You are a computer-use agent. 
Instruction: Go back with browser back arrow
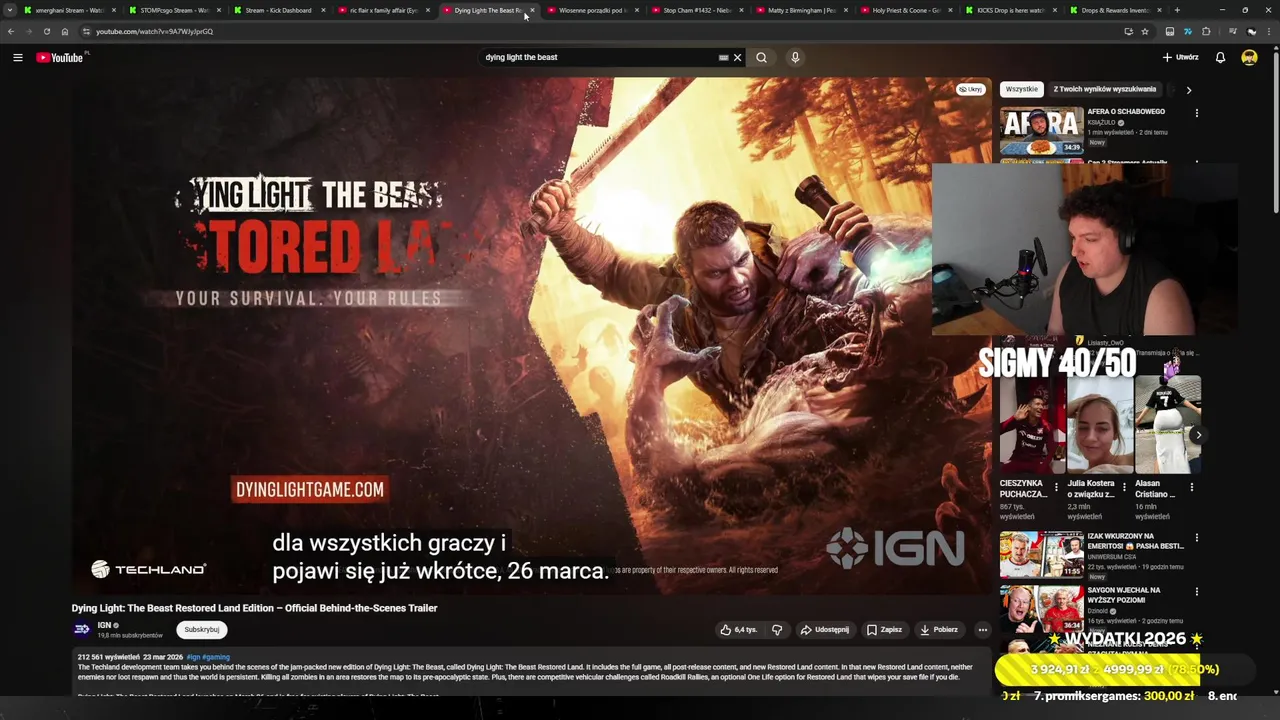(11, 31)
